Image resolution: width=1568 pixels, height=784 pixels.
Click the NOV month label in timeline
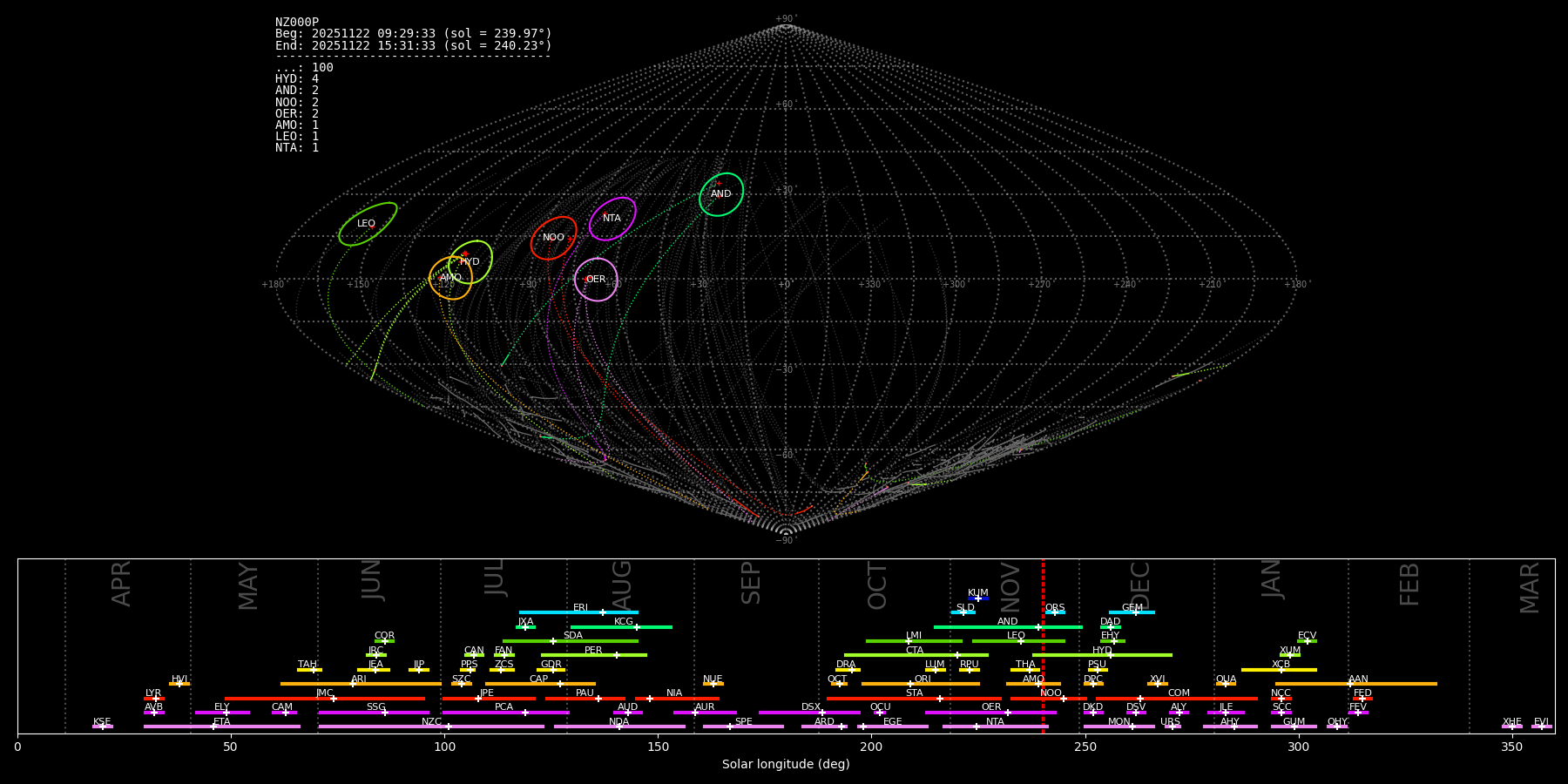[1010, 586]
